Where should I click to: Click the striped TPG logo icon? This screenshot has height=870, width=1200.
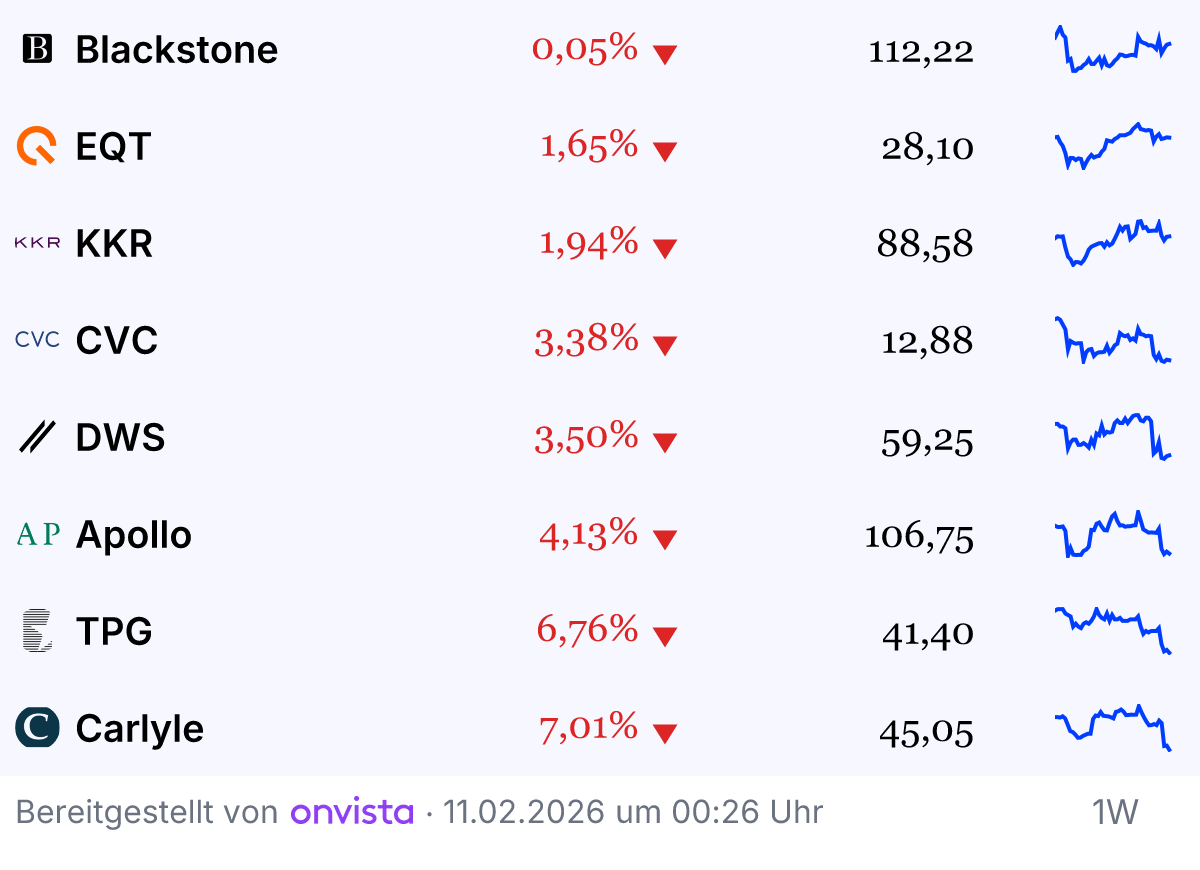pos(37,631)
